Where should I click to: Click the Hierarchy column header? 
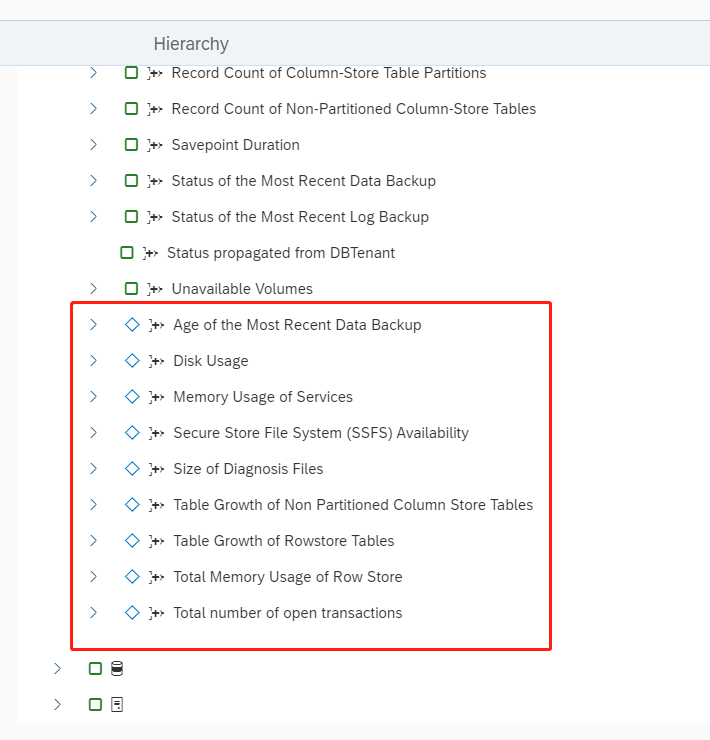pos(191,44)
